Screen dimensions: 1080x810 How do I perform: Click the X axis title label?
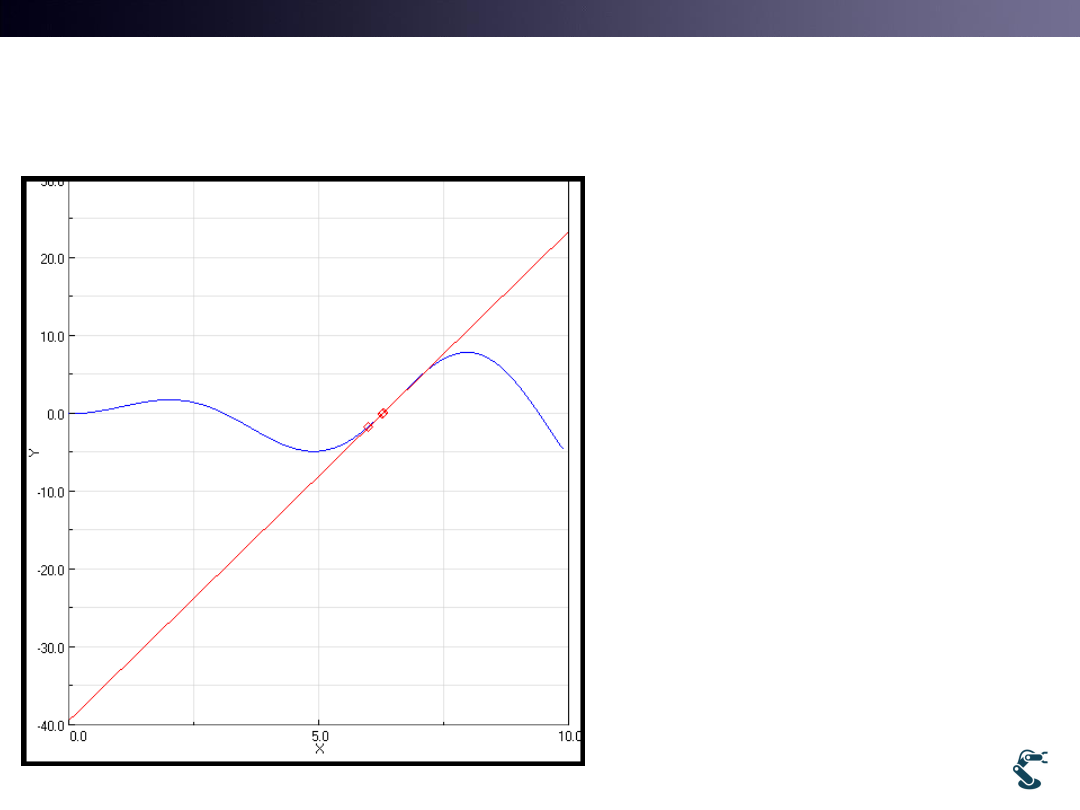[320, 749]
